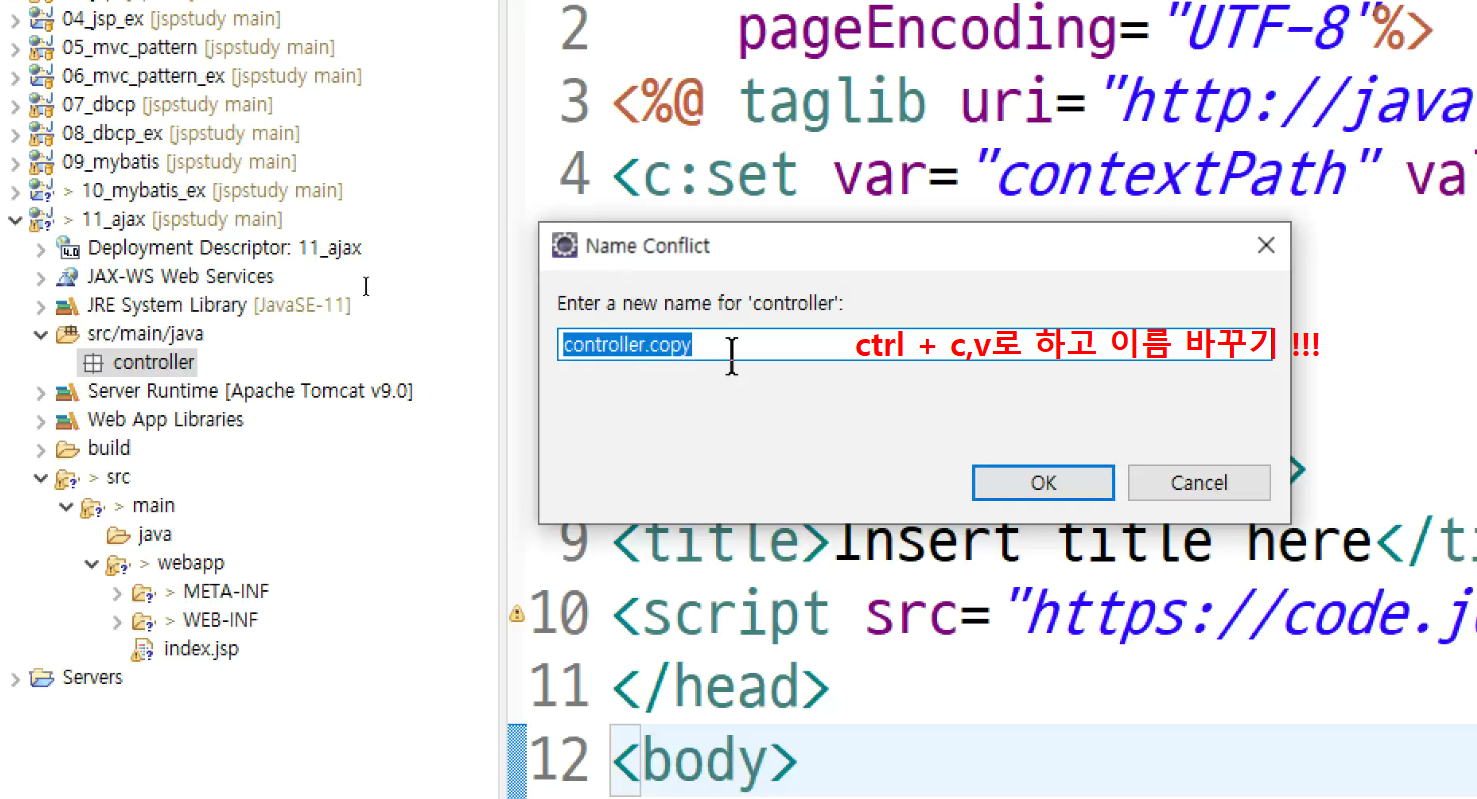
Task: Click the Deployment Descriptor icon
Action: (67, 248)
